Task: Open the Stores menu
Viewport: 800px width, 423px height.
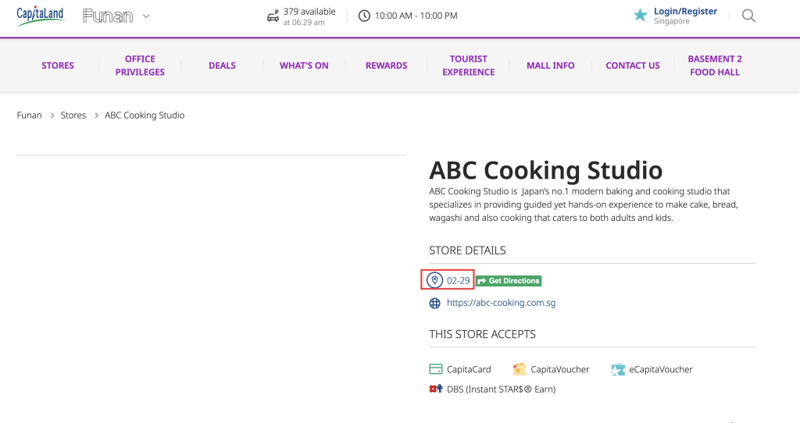Action: point(57,65)
